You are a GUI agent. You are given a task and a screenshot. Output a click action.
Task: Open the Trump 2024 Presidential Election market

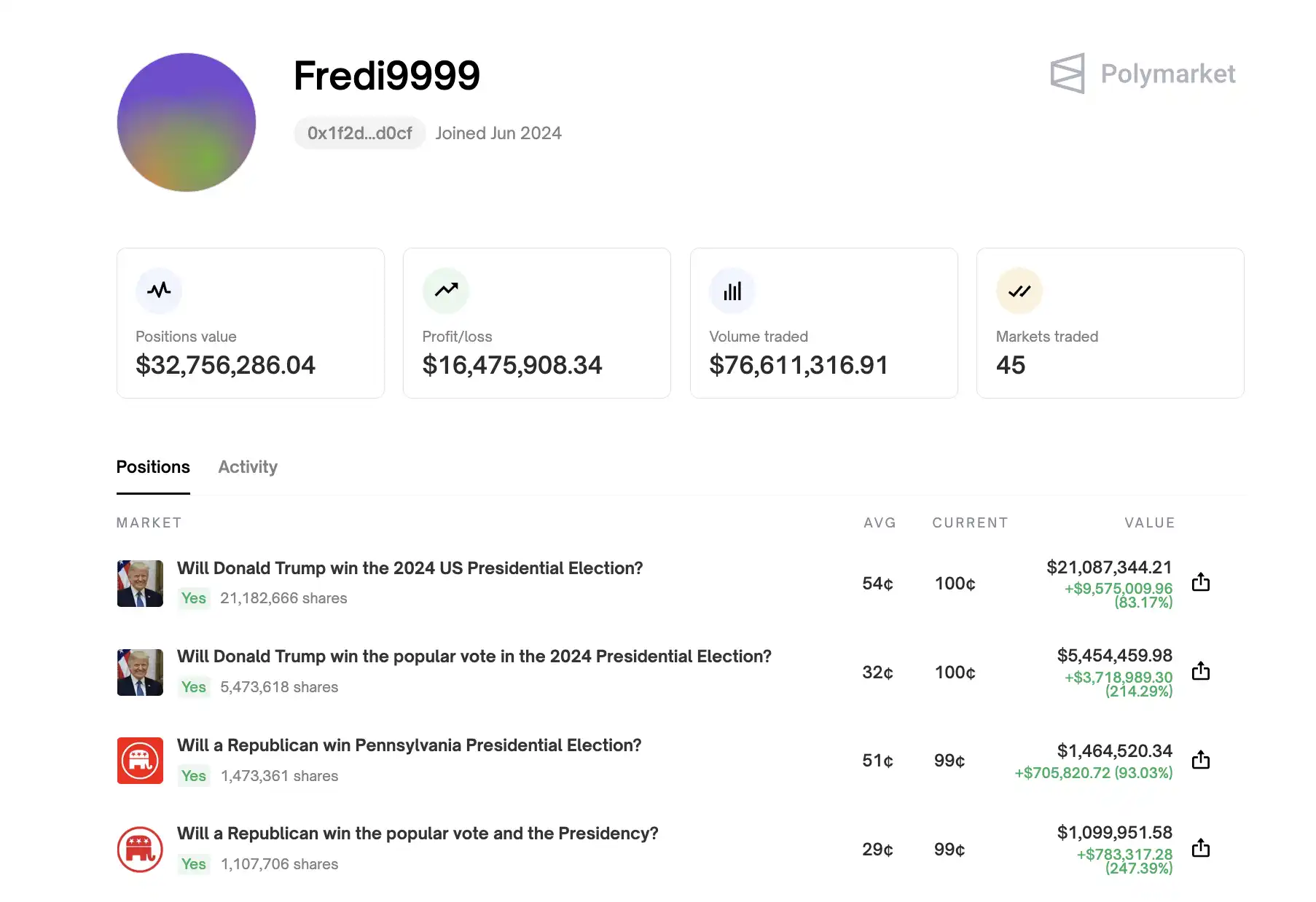pyautogui.click(x=410, y=568)
